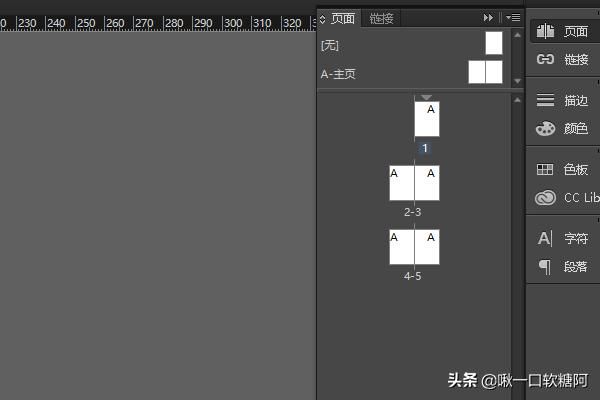The image size is (600, 400).
Task: Open the Pages panel flyout menu
Action: click(513, 18)
